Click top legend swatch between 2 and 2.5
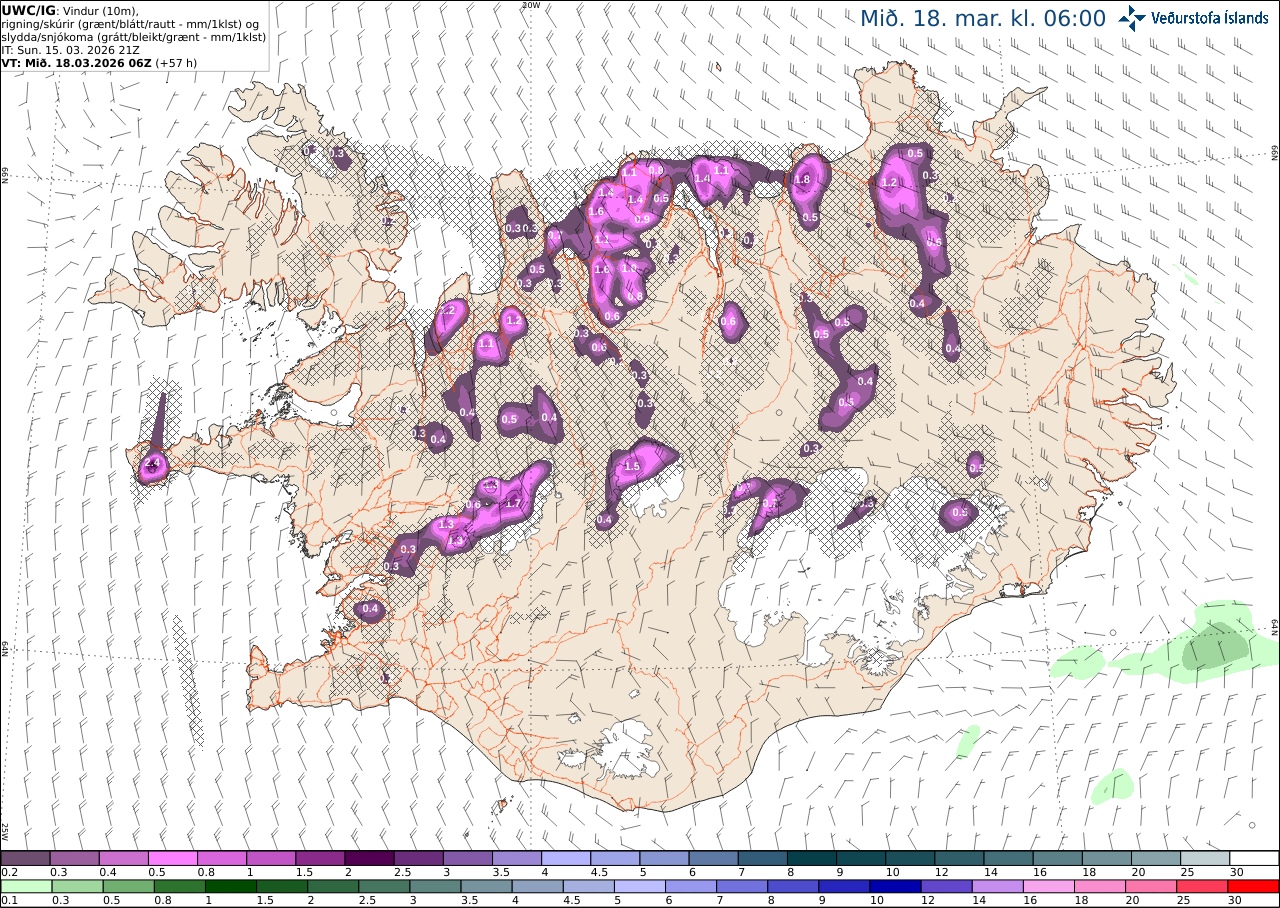Viewport: 1280px width, 908px height. click(369, 858)
